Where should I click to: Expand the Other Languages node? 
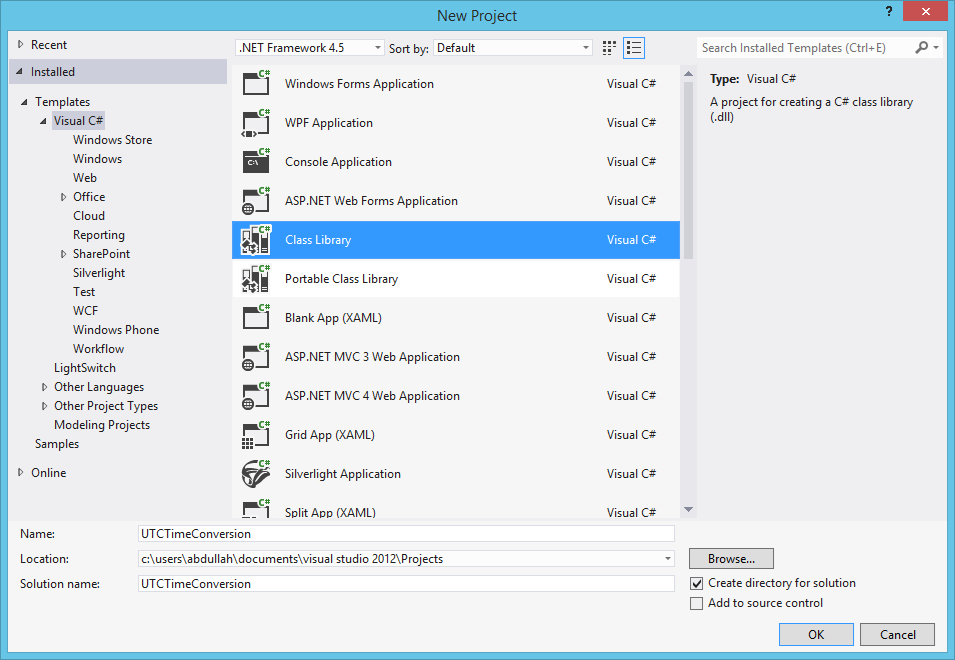coord(44,387)
